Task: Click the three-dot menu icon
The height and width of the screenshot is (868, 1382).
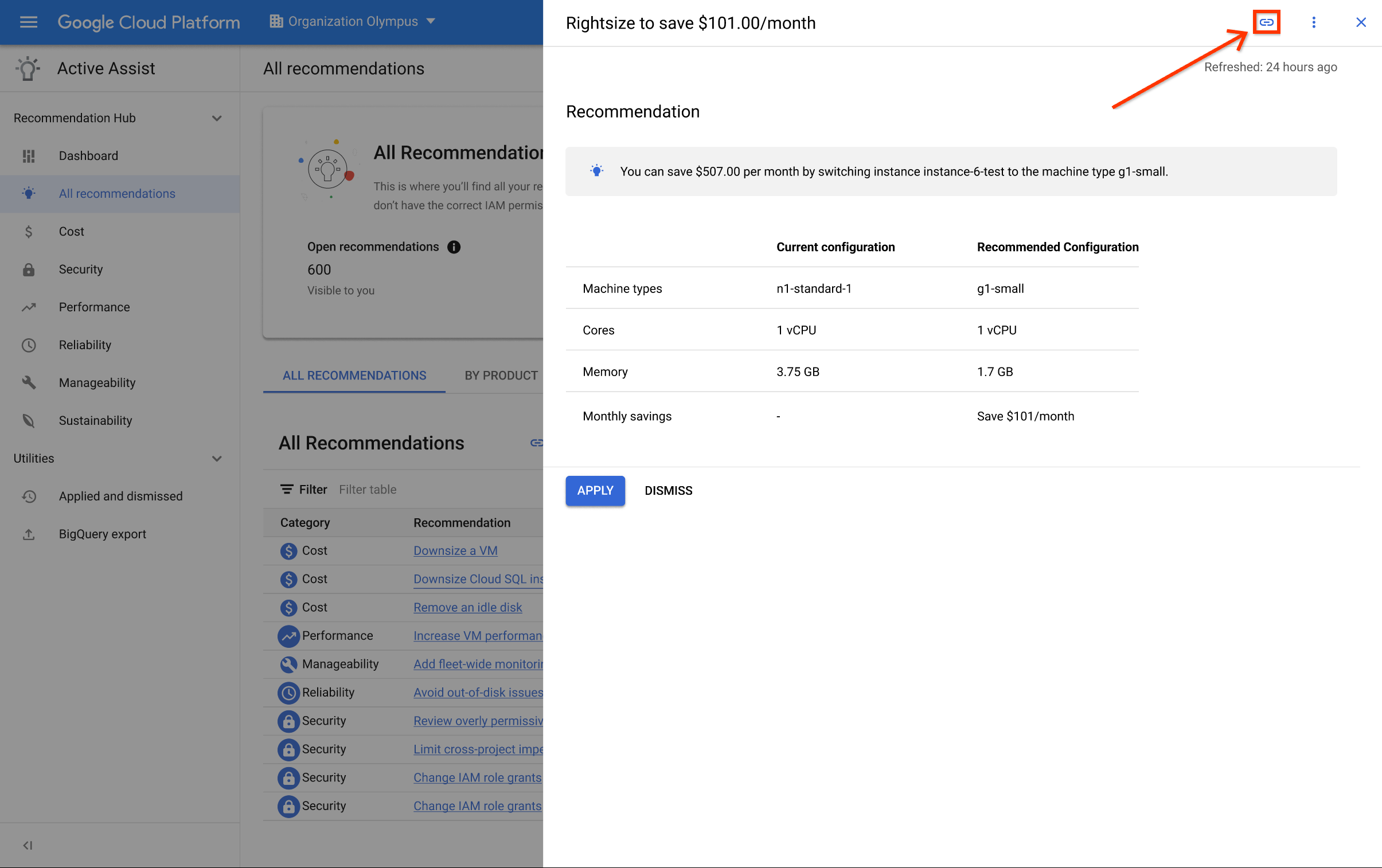Action: [x=1313, y=22]
